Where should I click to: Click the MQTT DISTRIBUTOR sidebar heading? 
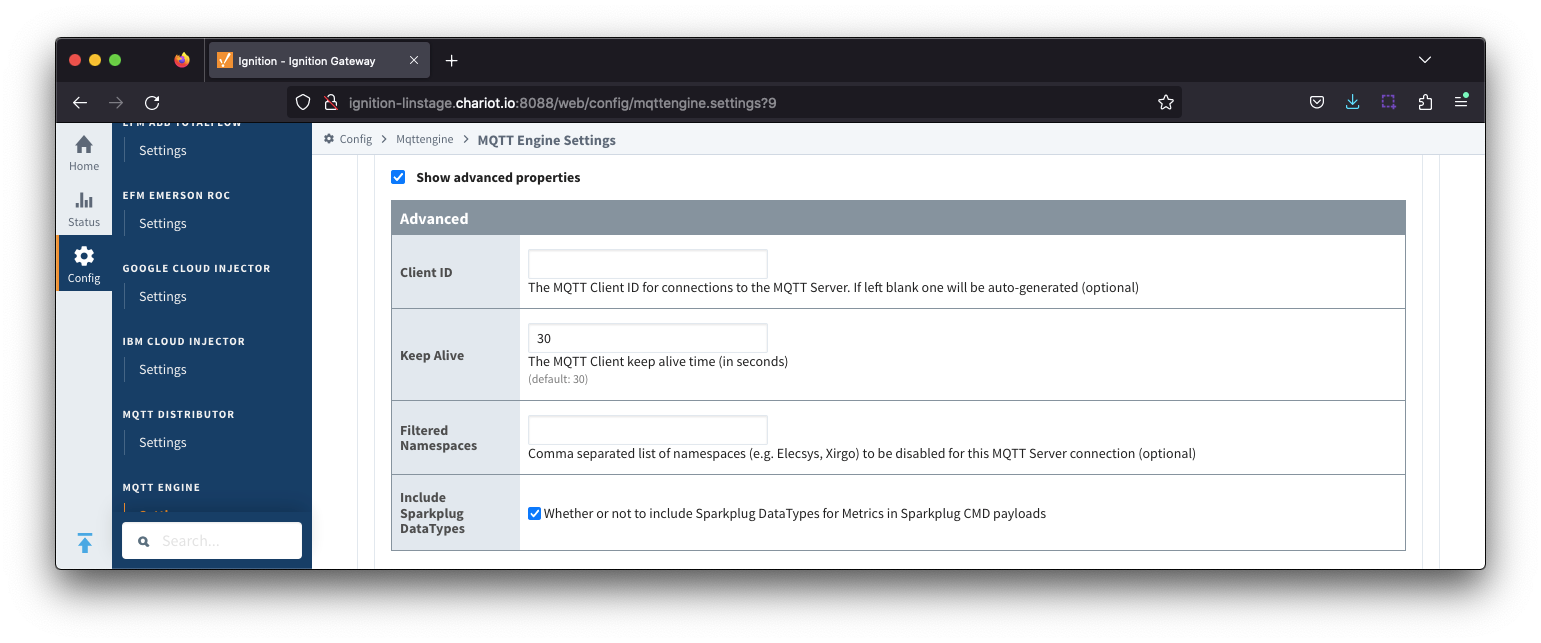(179, 415)
